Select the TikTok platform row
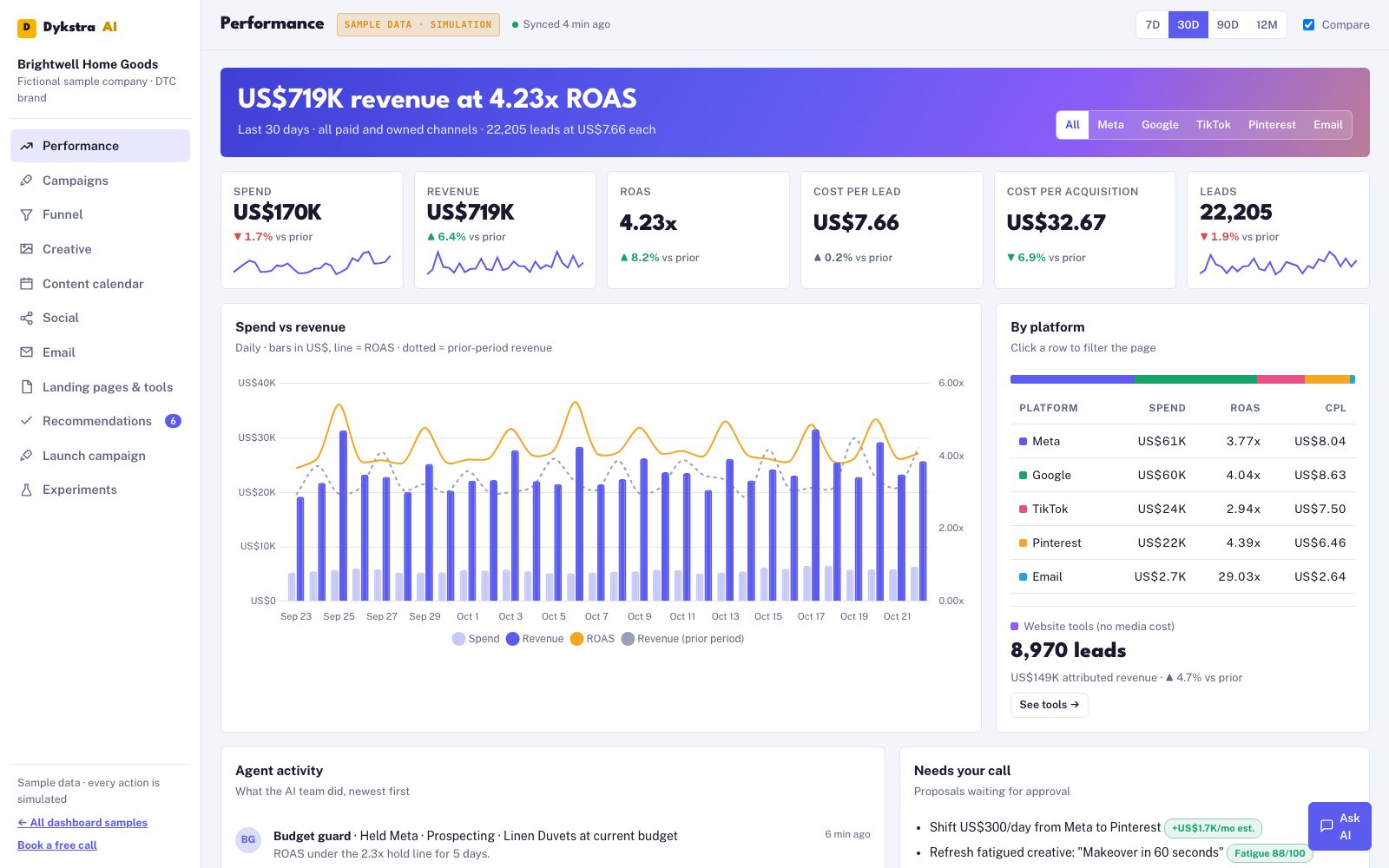This screenshot has width=1389, height=868. 1182,510
